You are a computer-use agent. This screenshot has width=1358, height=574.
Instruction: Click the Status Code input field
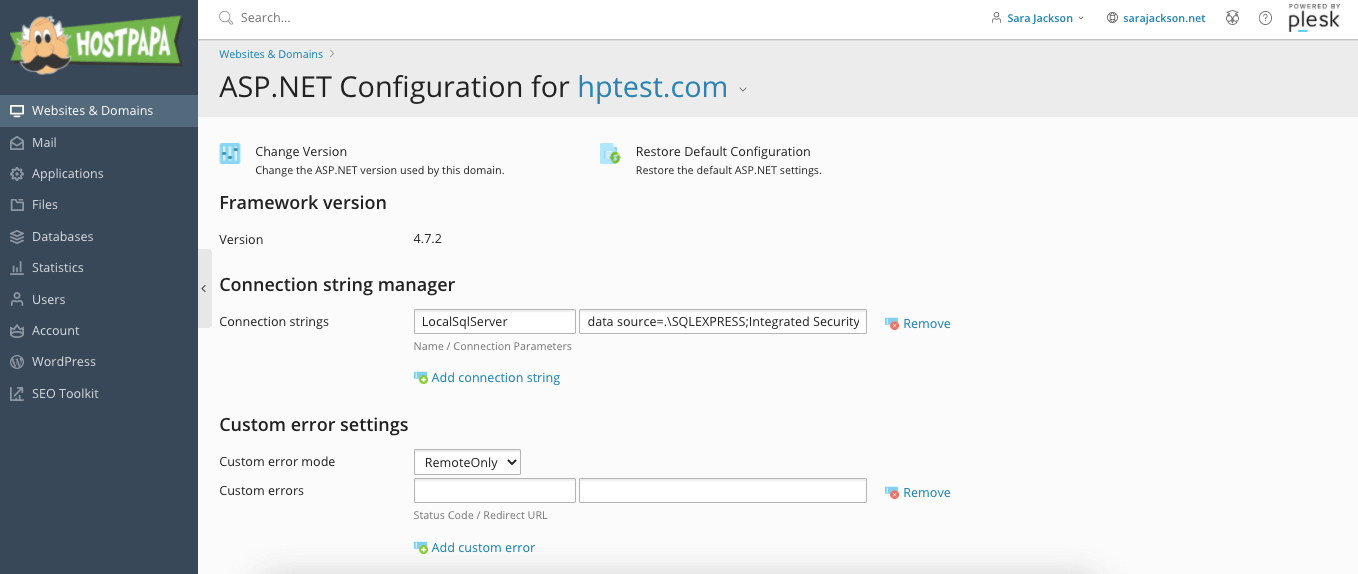tap(495, 490)
